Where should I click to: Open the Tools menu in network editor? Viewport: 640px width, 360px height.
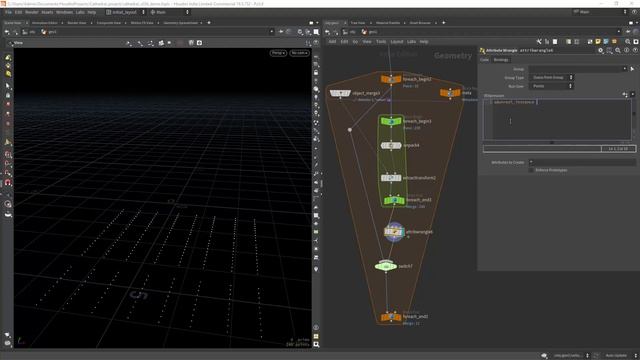pos(381,42)
